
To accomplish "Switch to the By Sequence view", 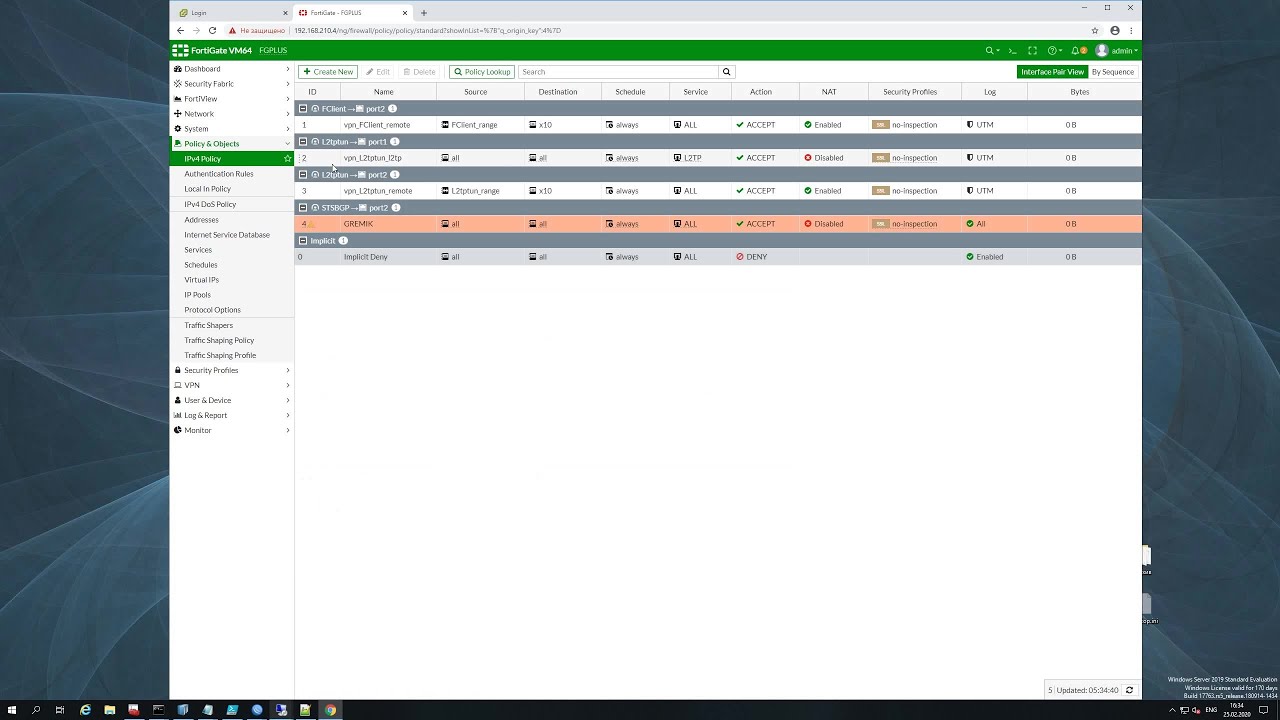I will pyautogui.click(x=1113, y=72).
